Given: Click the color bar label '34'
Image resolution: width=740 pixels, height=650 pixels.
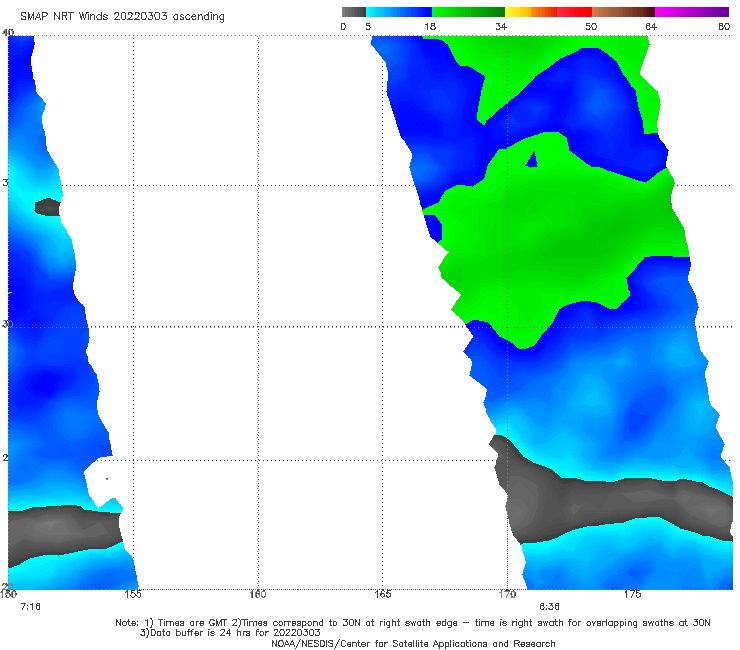Looking at the screenshot, I should coord(501,27).
